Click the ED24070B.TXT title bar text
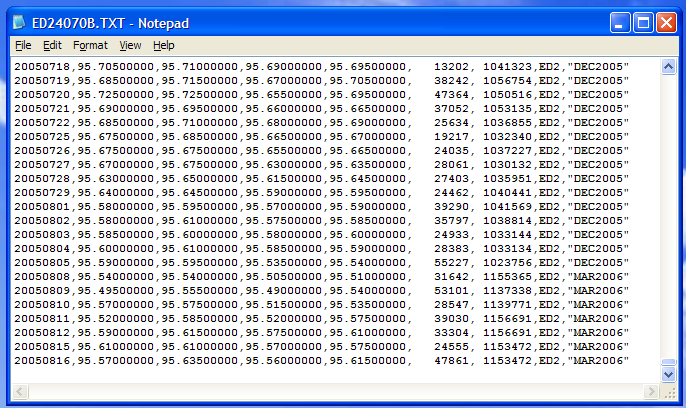Viewport: 686px width, 408px height. point(110,22)
